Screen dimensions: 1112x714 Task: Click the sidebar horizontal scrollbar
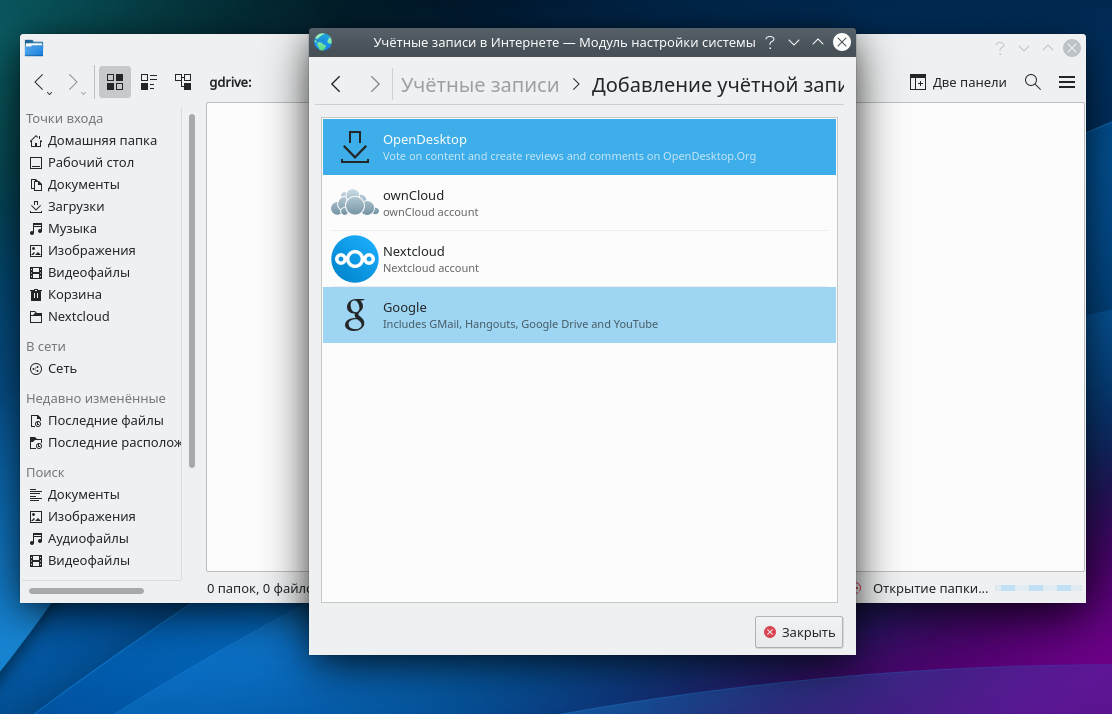click(x=87, y=591)
